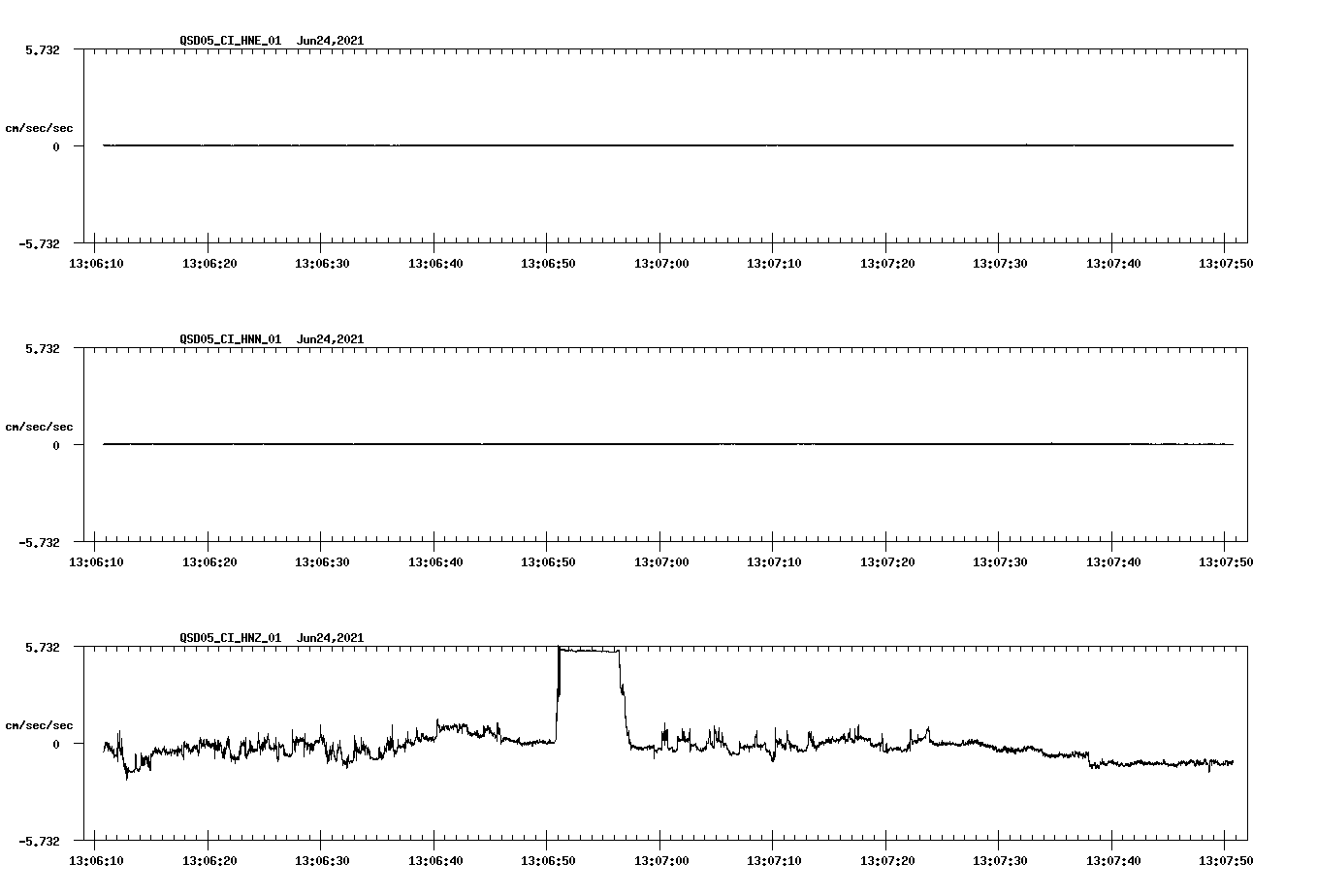The width and height of the screenshot is (1317, 896).
Task: Select the 5.732 upper limit on HNZ axis
Action: [43, 647]
